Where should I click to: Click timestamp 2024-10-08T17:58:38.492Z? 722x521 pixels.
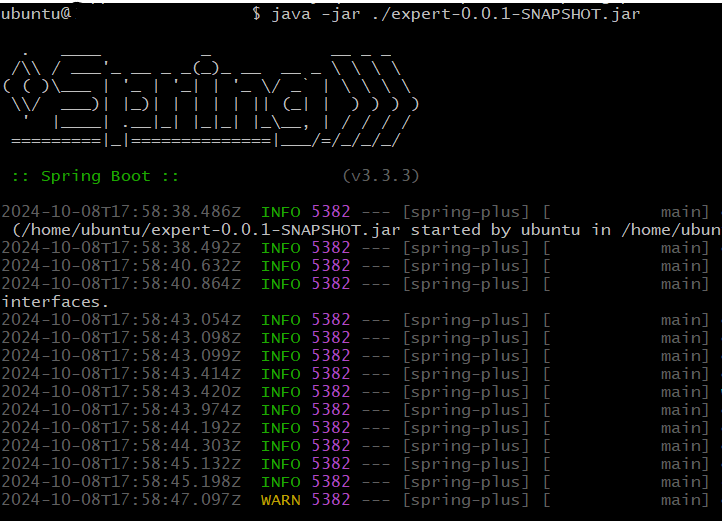coord(121,248)
